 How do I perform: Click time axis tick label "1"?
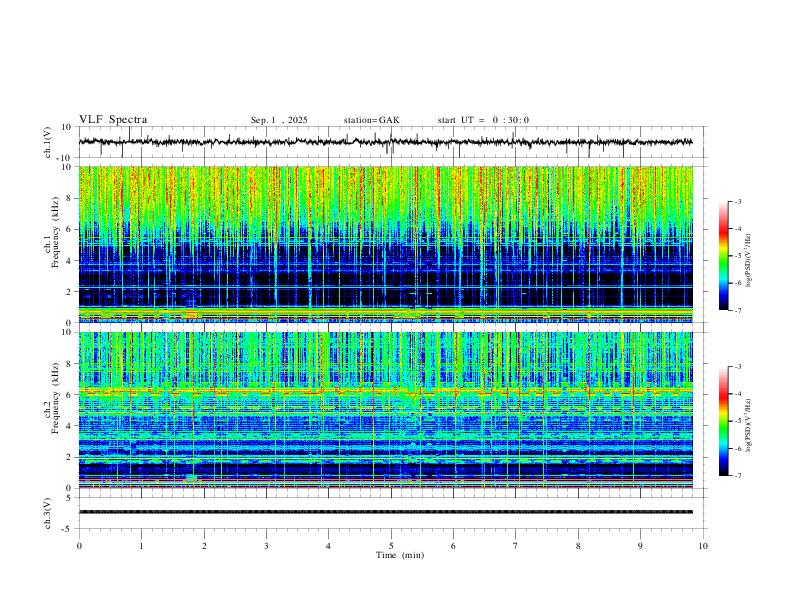pyautogui.click(x=141, y=546)
